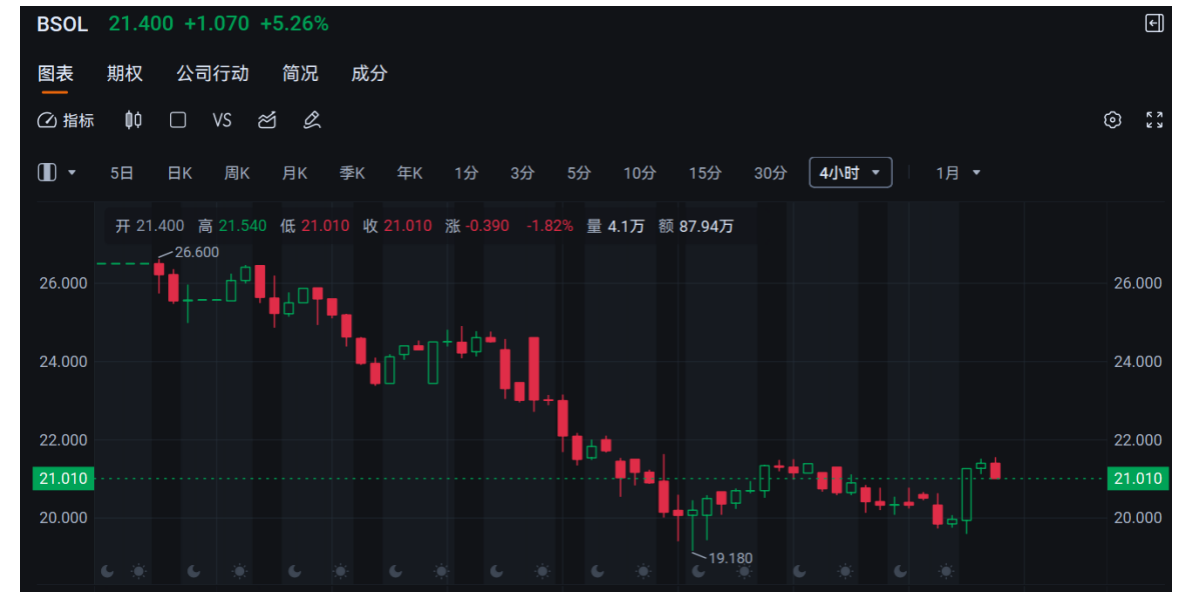Click the square frame icon in toolbar
This screenshot has width=1180, height=602.
coord(178,120)
